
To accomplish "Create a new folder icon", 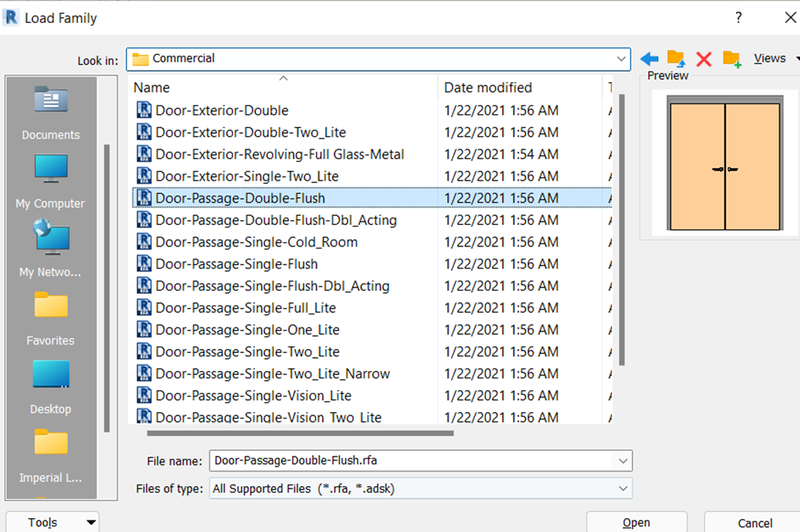I will pyautogui.click(x=732, y=59).
